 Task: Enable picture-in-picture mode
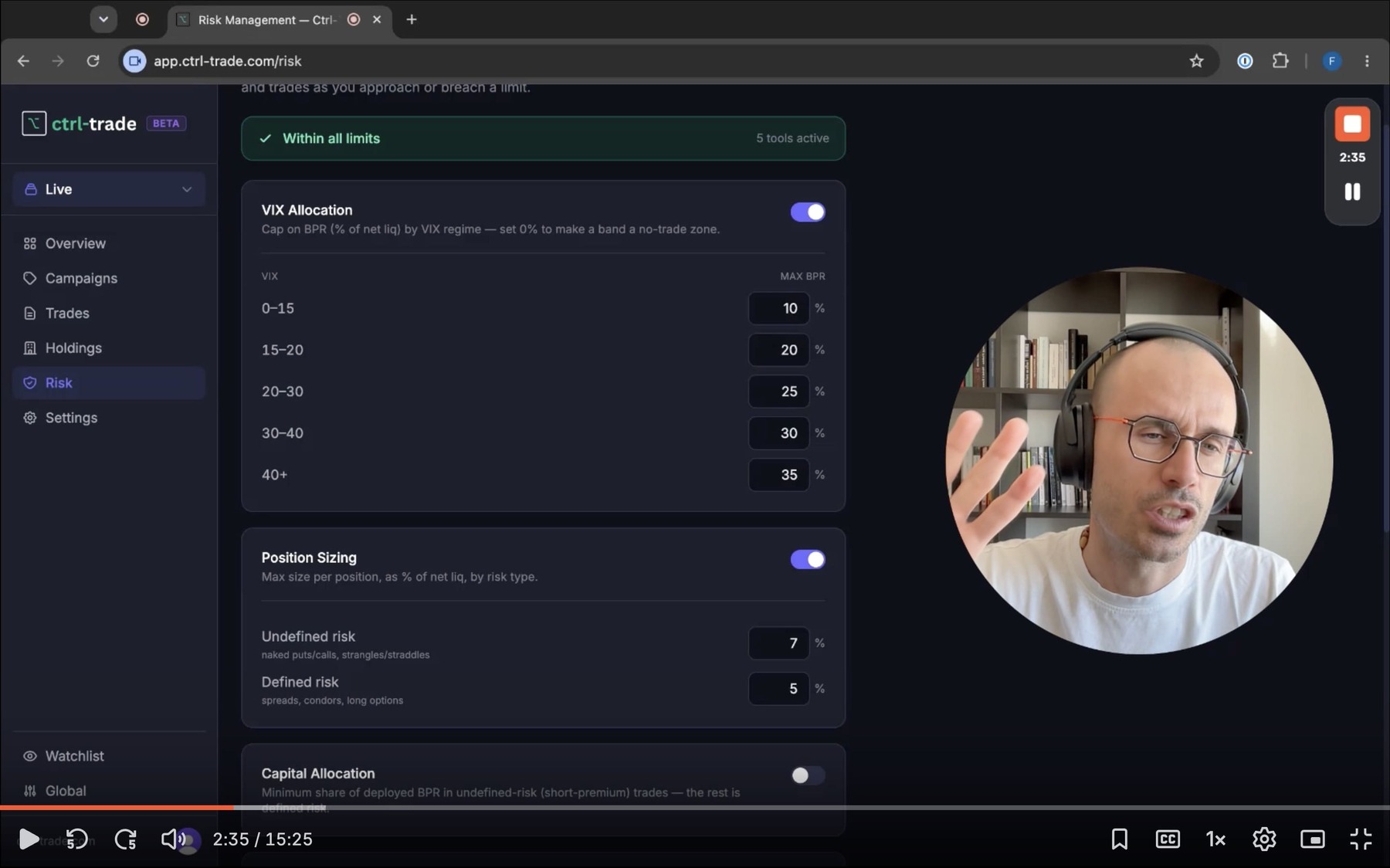tap(1312, 839)
